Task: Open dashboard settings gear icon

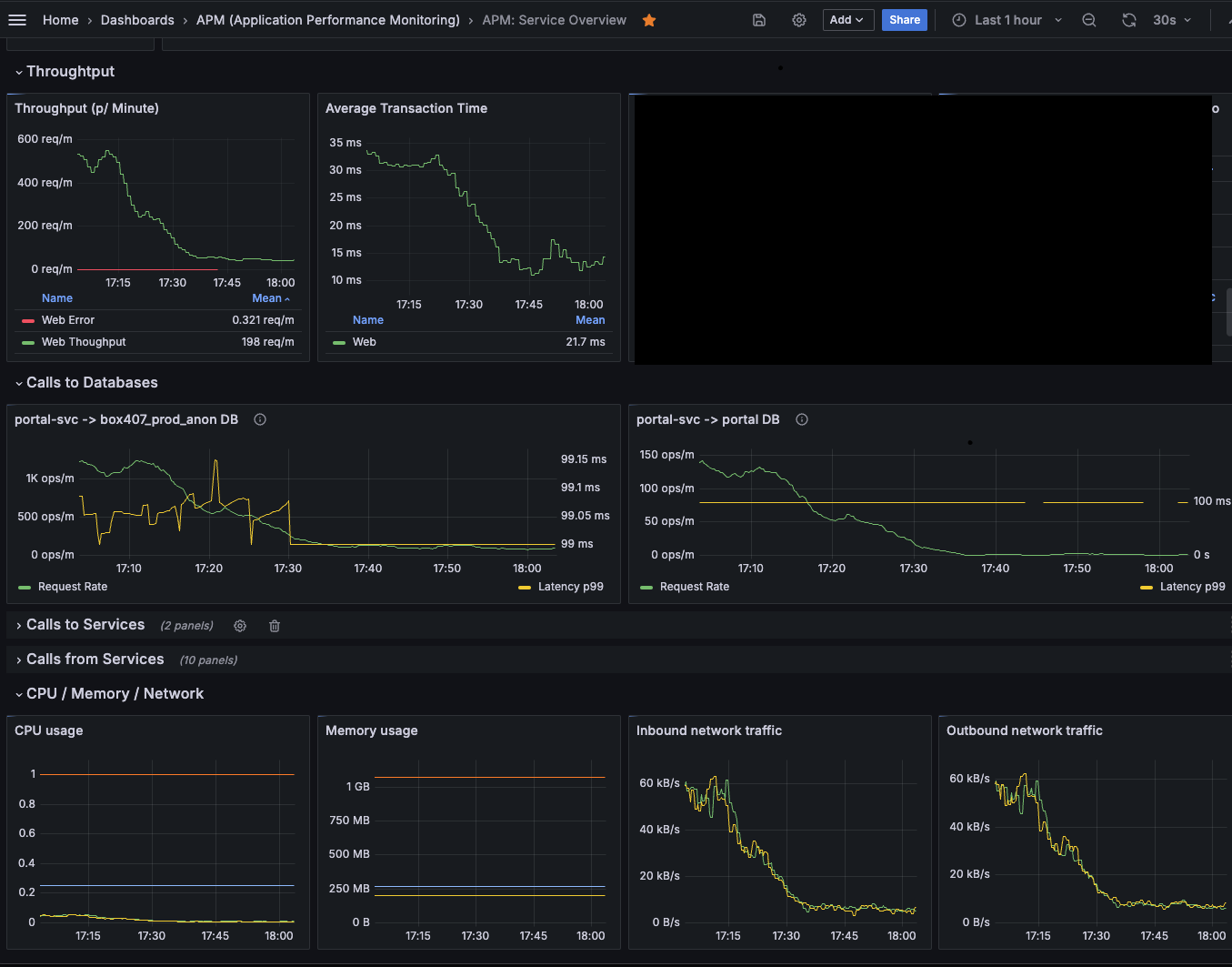Action: point(799,20)
